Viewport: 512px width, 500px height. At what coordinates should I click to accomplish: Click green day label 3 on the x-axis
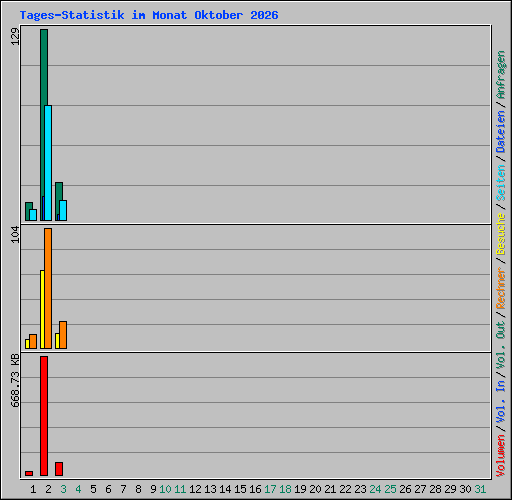pos(63,489)
